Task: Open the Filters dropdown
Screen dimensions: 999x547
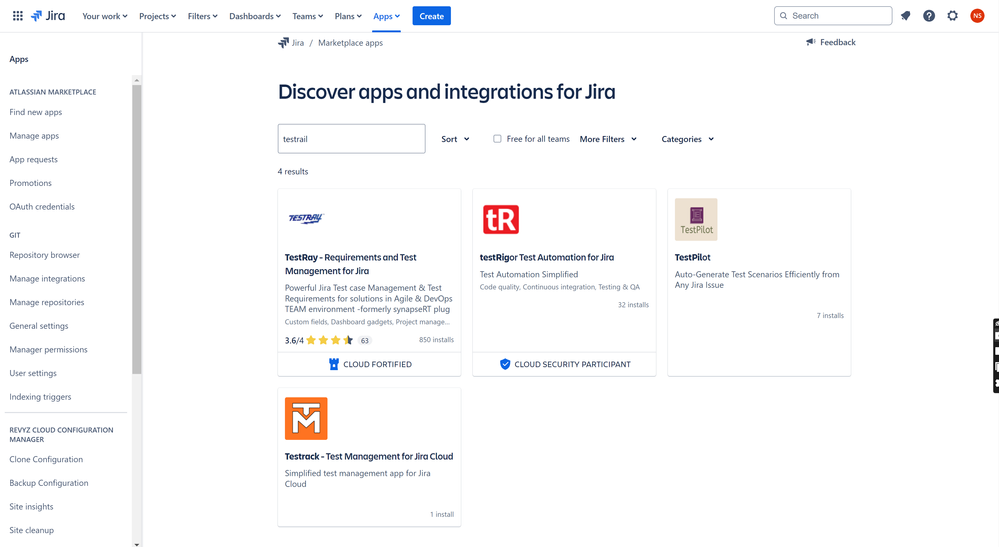Action: click(x=203, y=16)
